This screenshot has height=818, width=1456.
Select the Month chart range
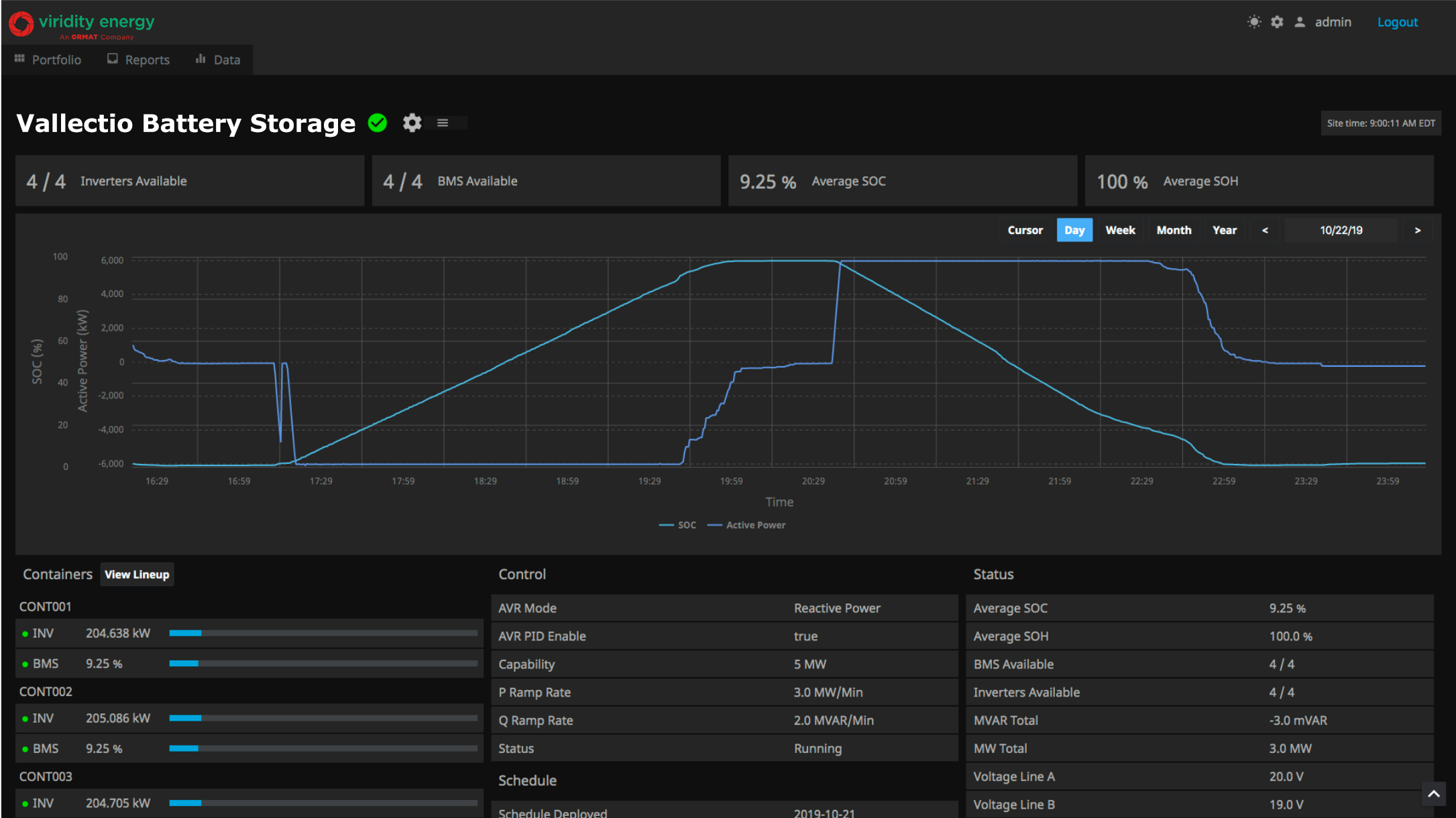point(1174,230)
